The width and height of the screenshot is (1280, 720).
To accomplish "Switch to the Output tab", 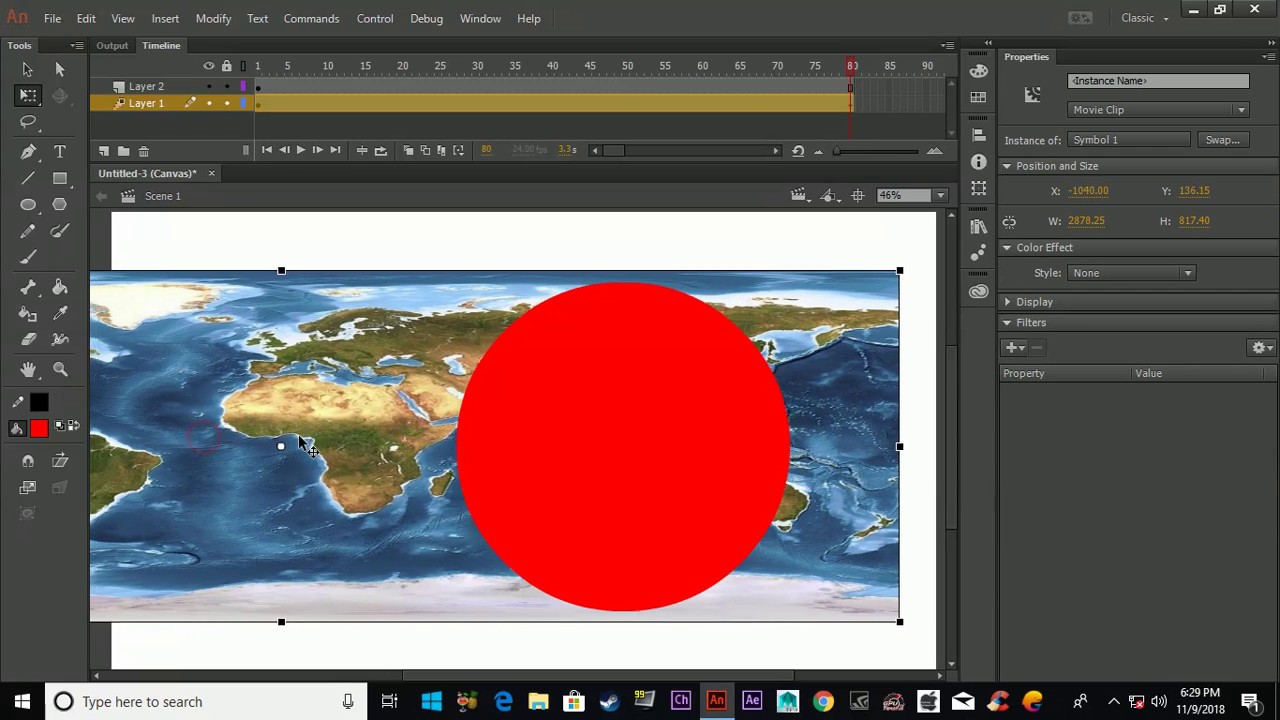I will [112, 46].
